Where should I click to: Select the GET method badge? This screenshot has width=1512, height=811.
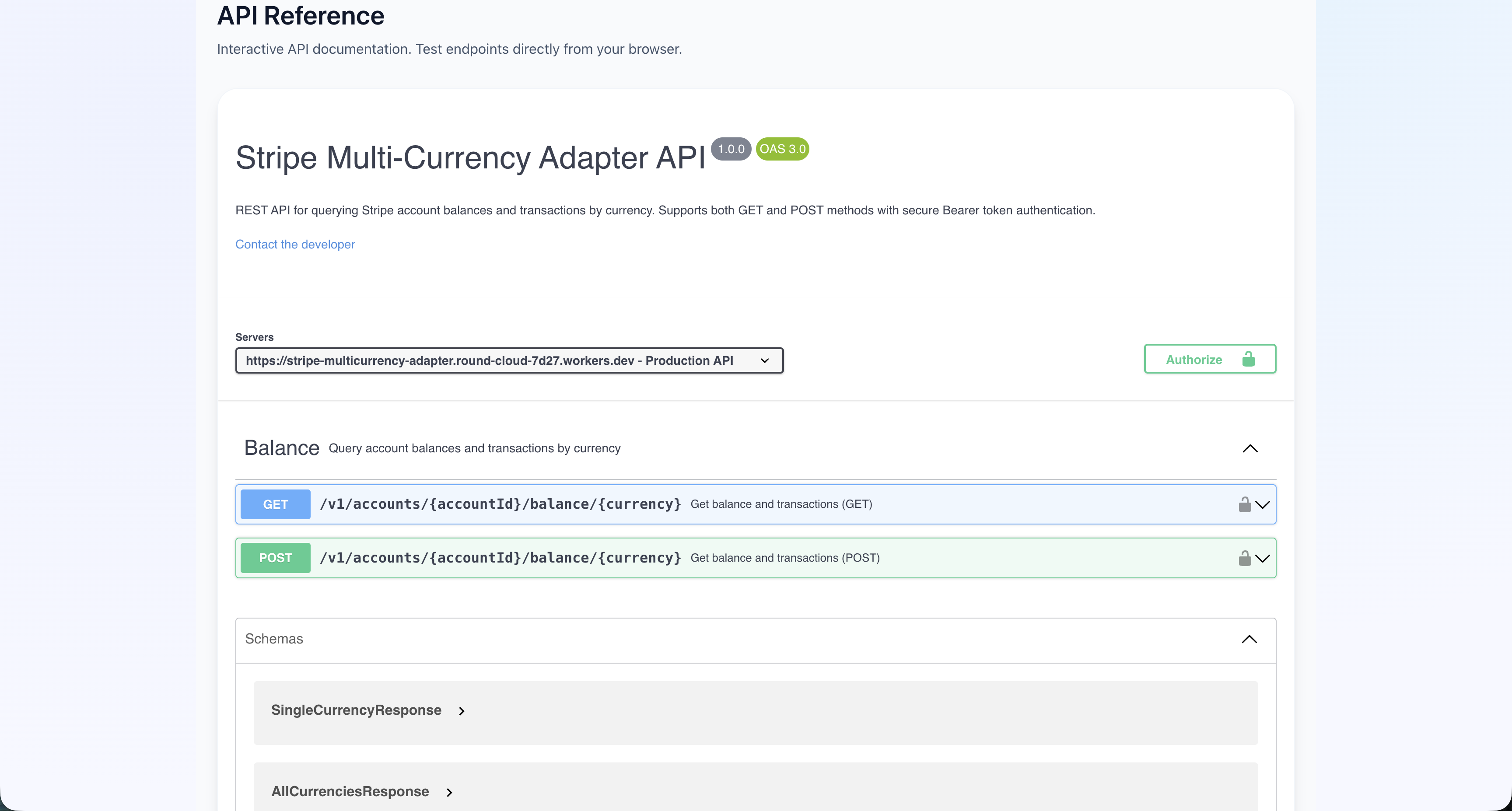tap(275, 503)
